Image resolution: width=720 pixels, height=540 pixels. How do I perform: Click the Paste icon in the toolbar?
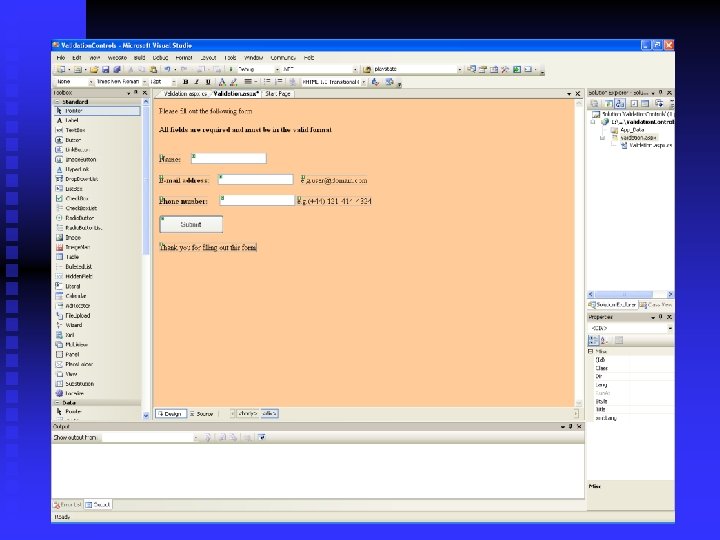[x=153, y=69]
